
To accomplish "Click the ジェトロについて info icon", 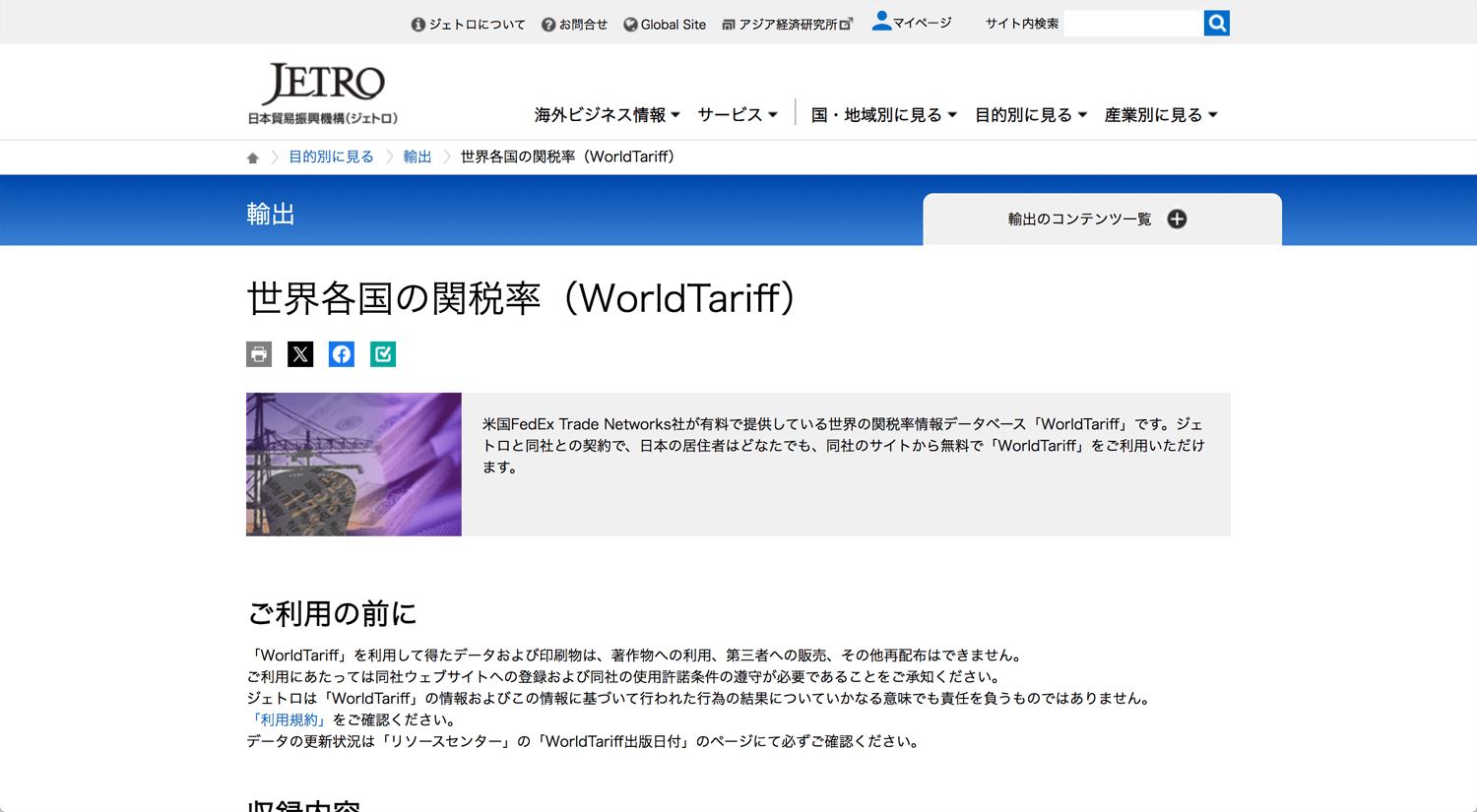I will (x=418, y=25).
